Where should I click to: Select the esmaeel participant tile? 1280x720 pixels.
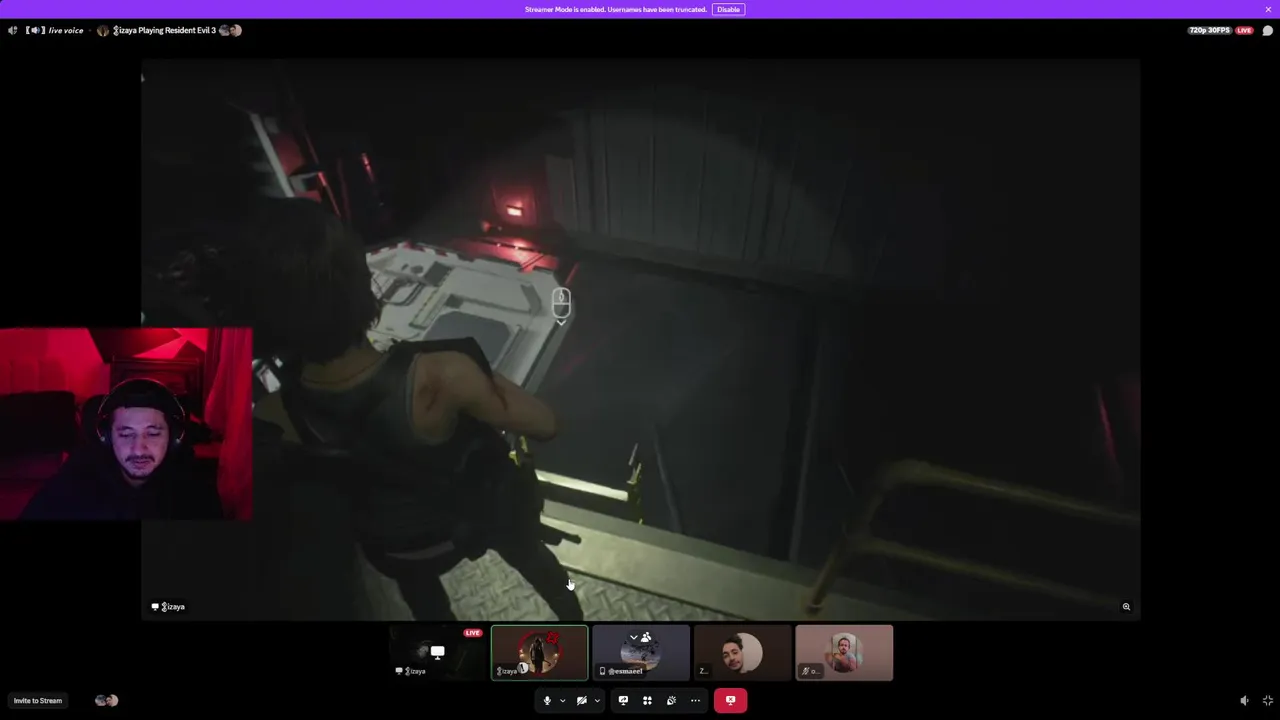[x=641, y=652]
